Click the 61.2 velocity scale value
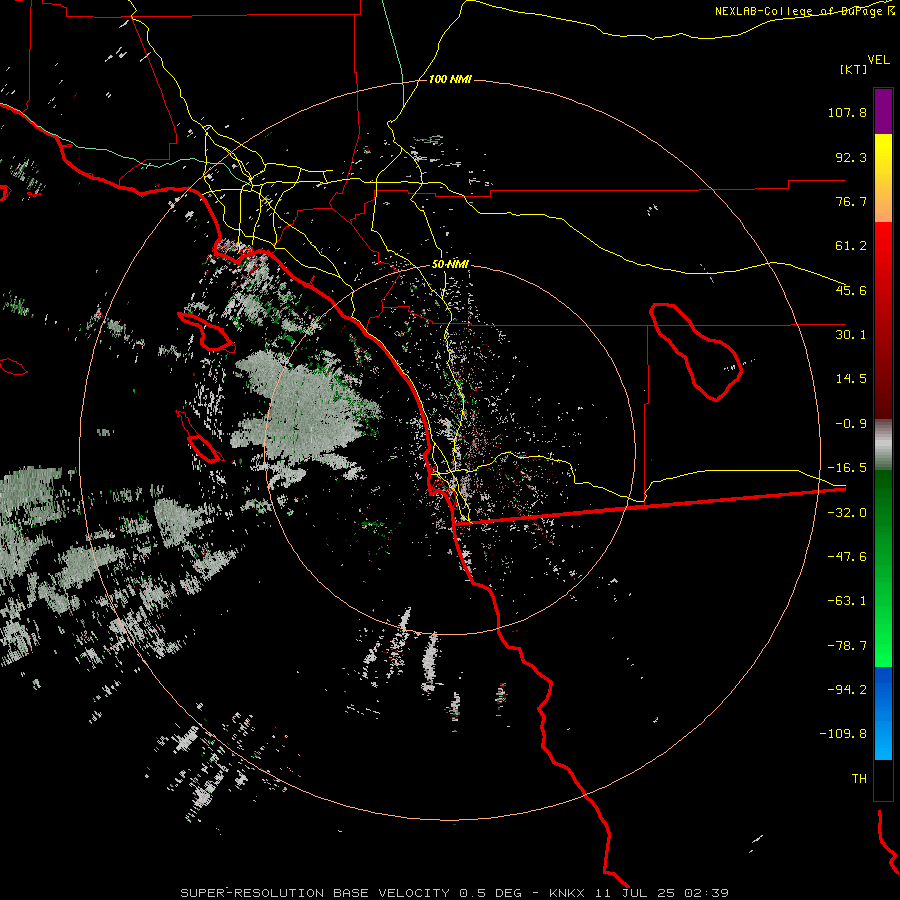The width and height of the screenshot is (900, 900). [x=851, y=246]
